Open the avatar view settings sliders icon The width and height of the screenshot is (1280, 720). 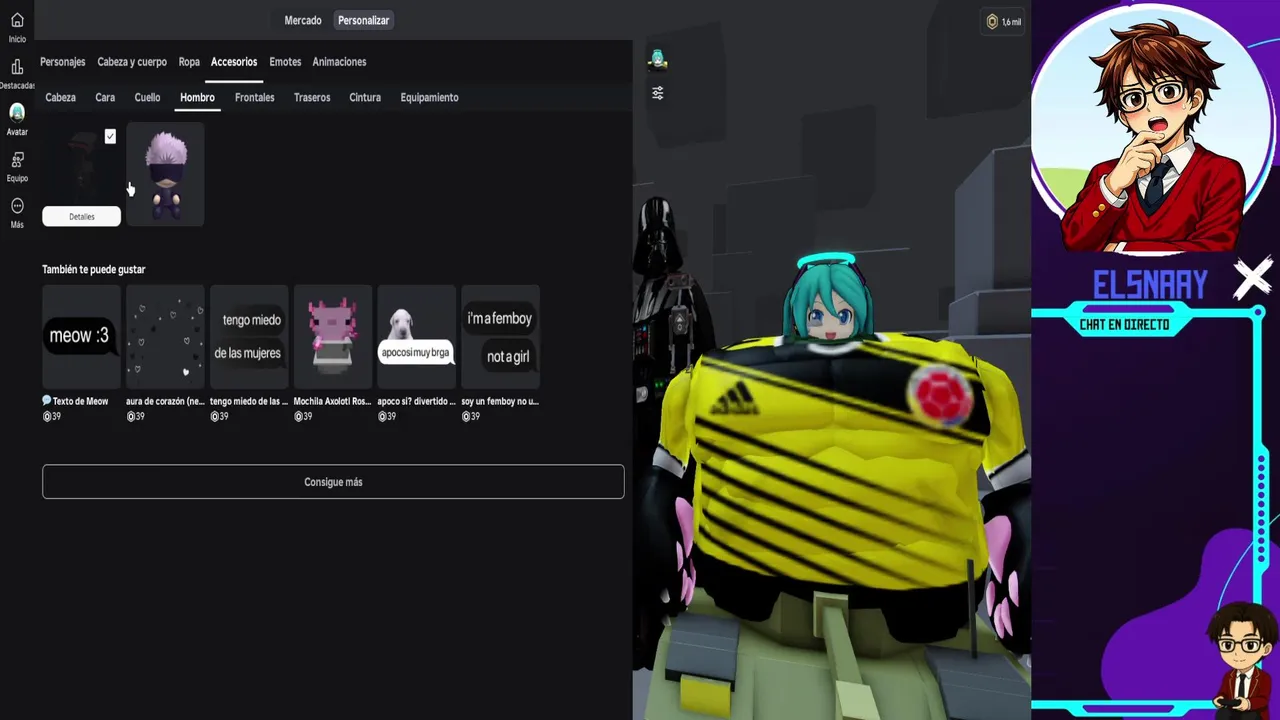657,93
